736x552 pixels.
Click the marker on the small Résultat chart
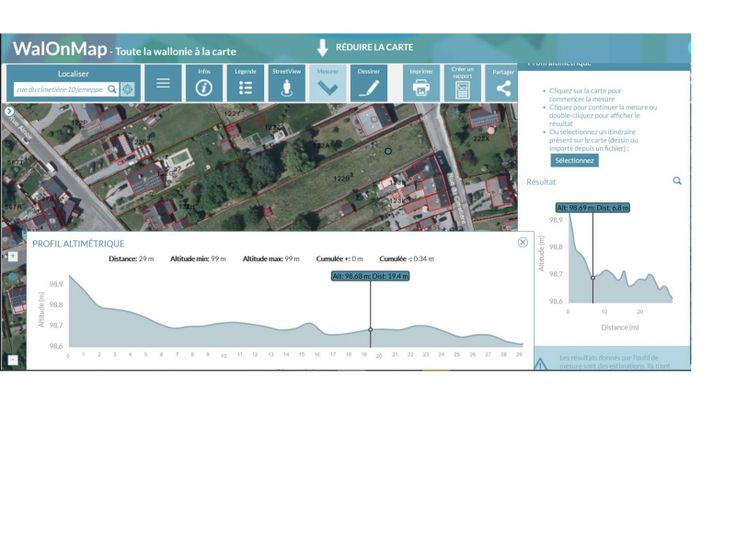pos(593,278)
